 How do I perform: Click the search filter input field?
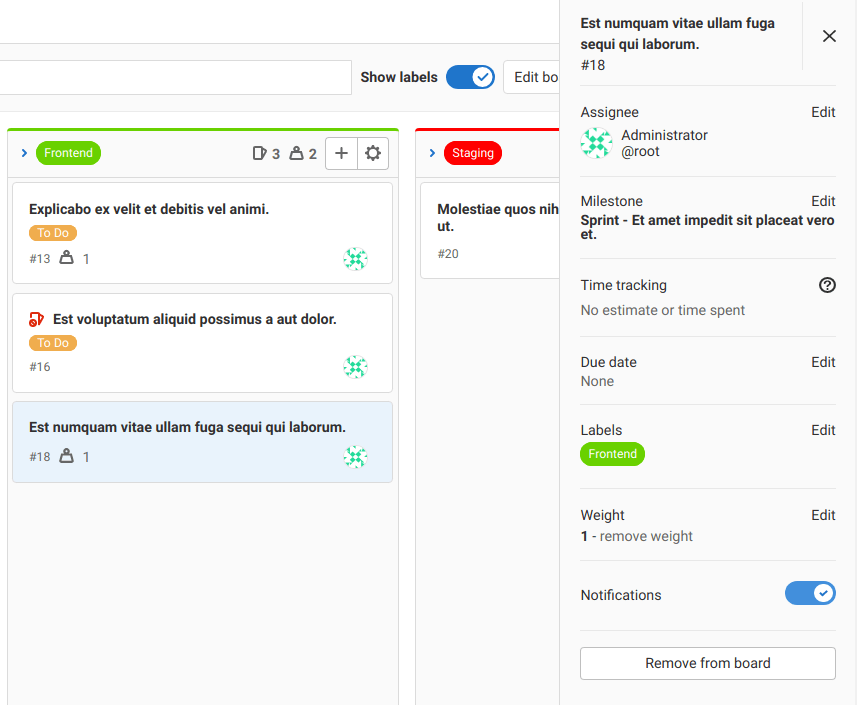175,77
